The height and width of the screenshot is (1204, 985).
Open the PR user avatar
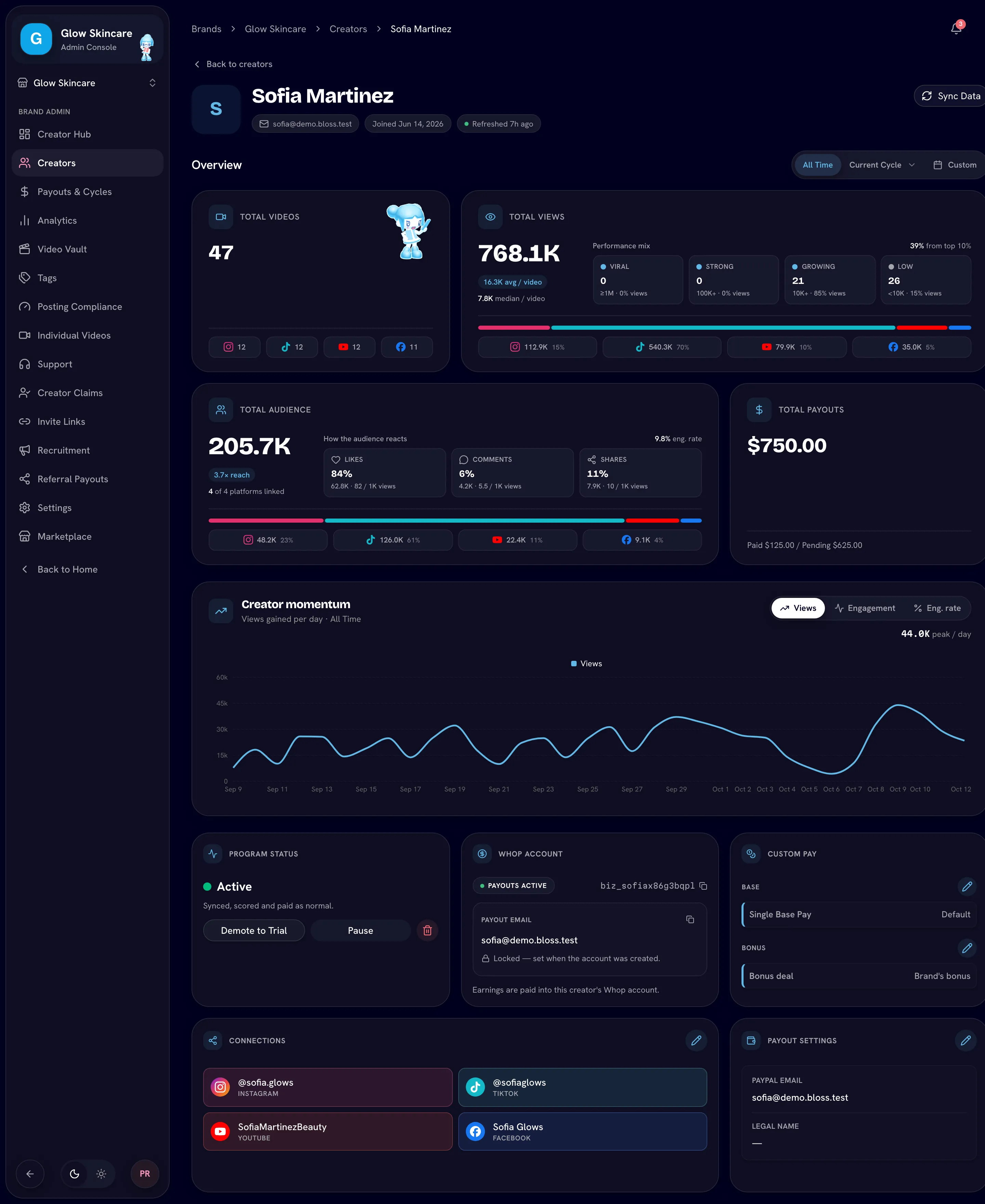(x=145, y=1174)
